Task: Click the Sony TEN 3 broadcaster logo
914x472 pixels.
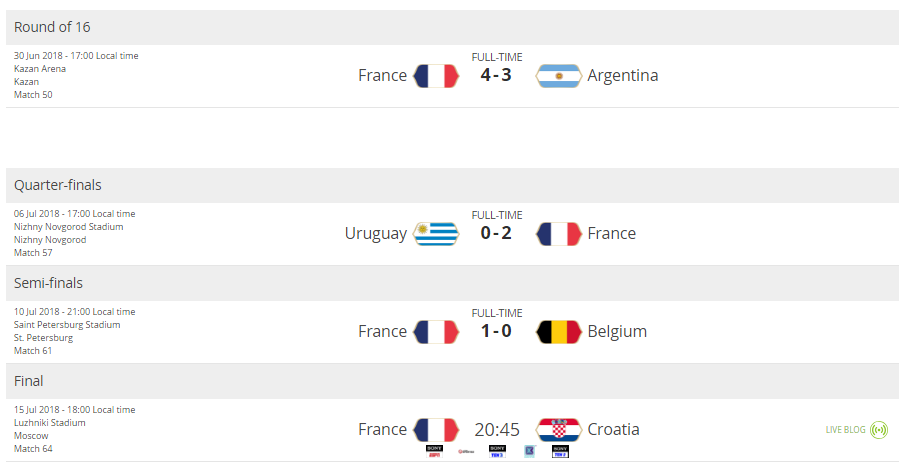Action: click(497, 451)
